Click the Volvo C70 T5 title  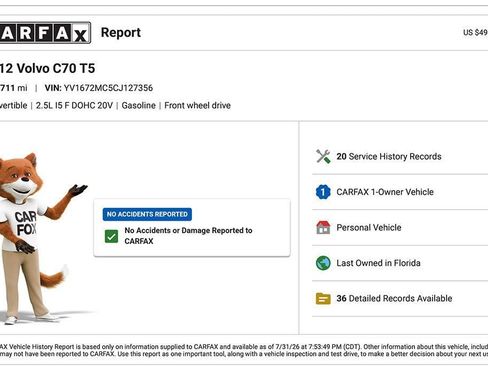(47, 68)
